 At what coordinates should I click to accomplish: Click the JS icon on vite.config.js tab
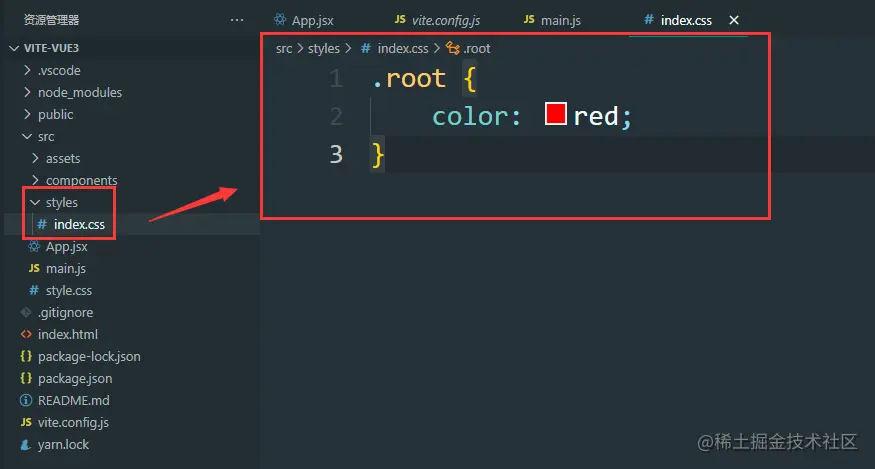[x=400, y=20]
